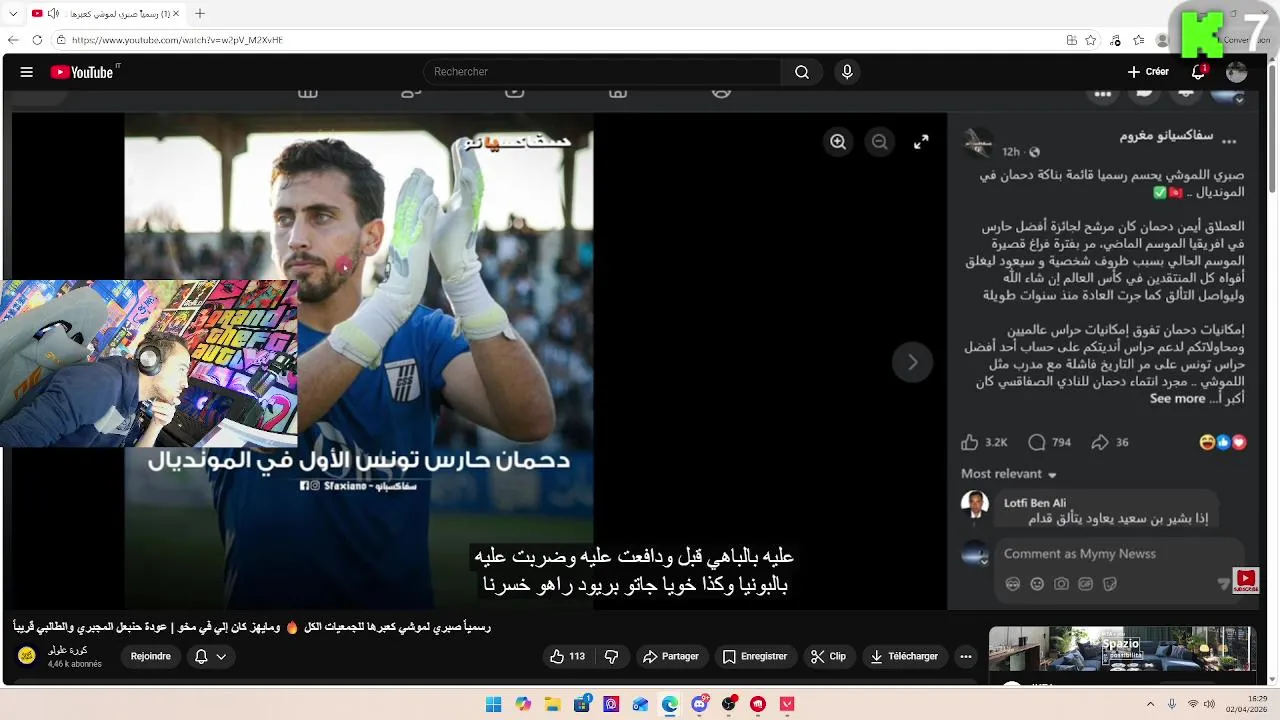This screenshot has width=1280, height=720.
Task: Click the red Subscribe watermark button
Action: tap(1245, 580)
